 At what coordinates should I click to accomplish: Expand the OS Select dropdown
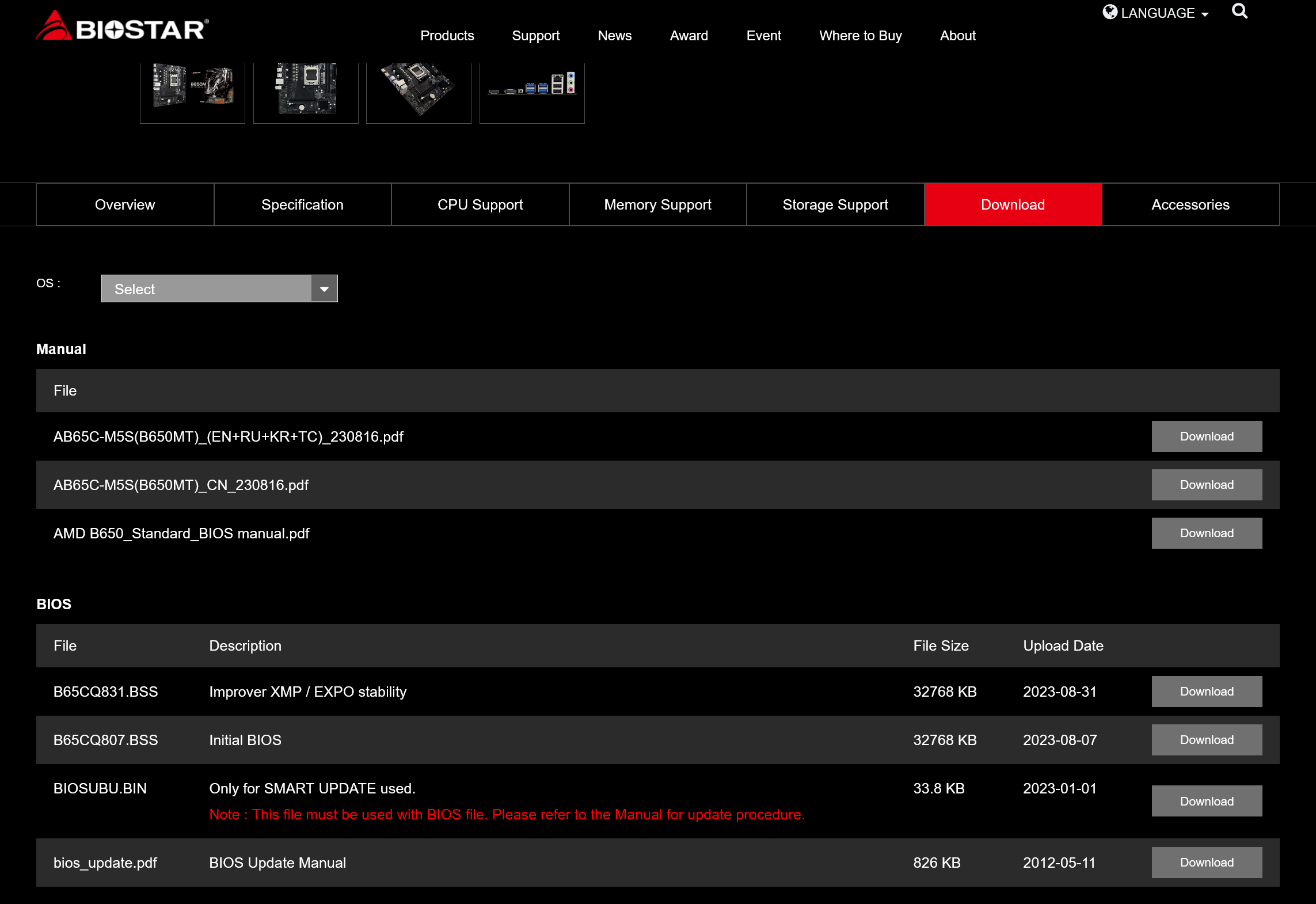207,288
